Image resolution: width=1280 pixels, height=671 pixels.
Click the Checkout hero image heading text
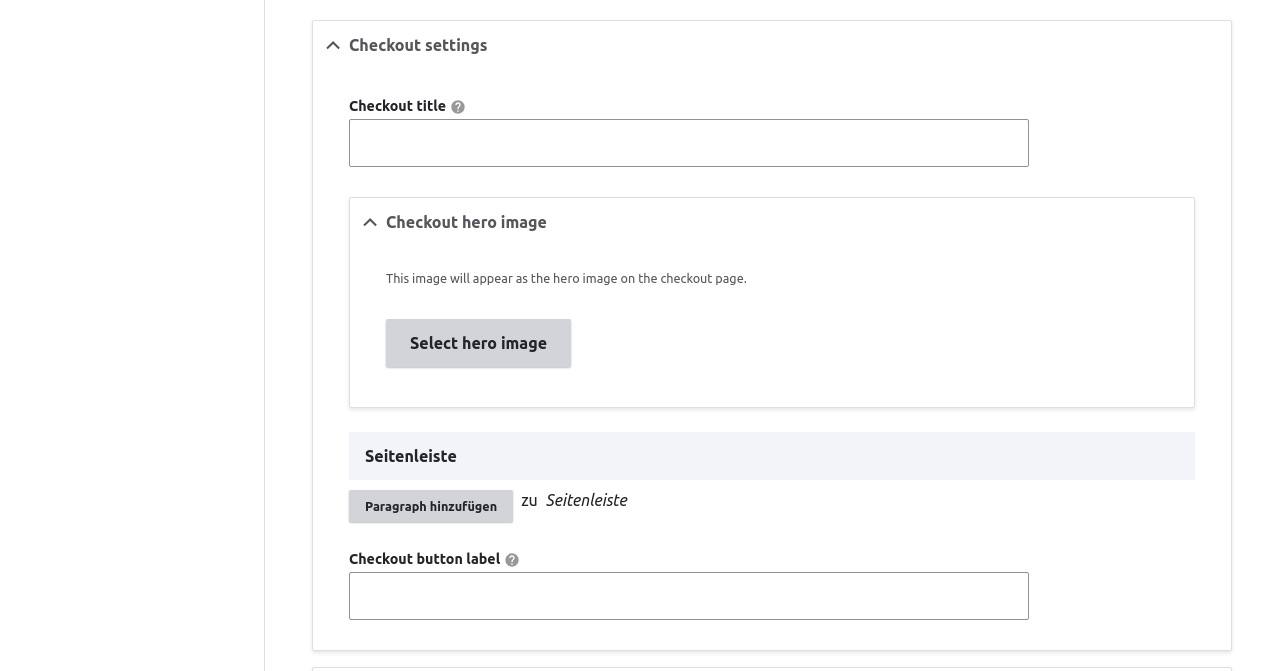click(x=466, y=222)
